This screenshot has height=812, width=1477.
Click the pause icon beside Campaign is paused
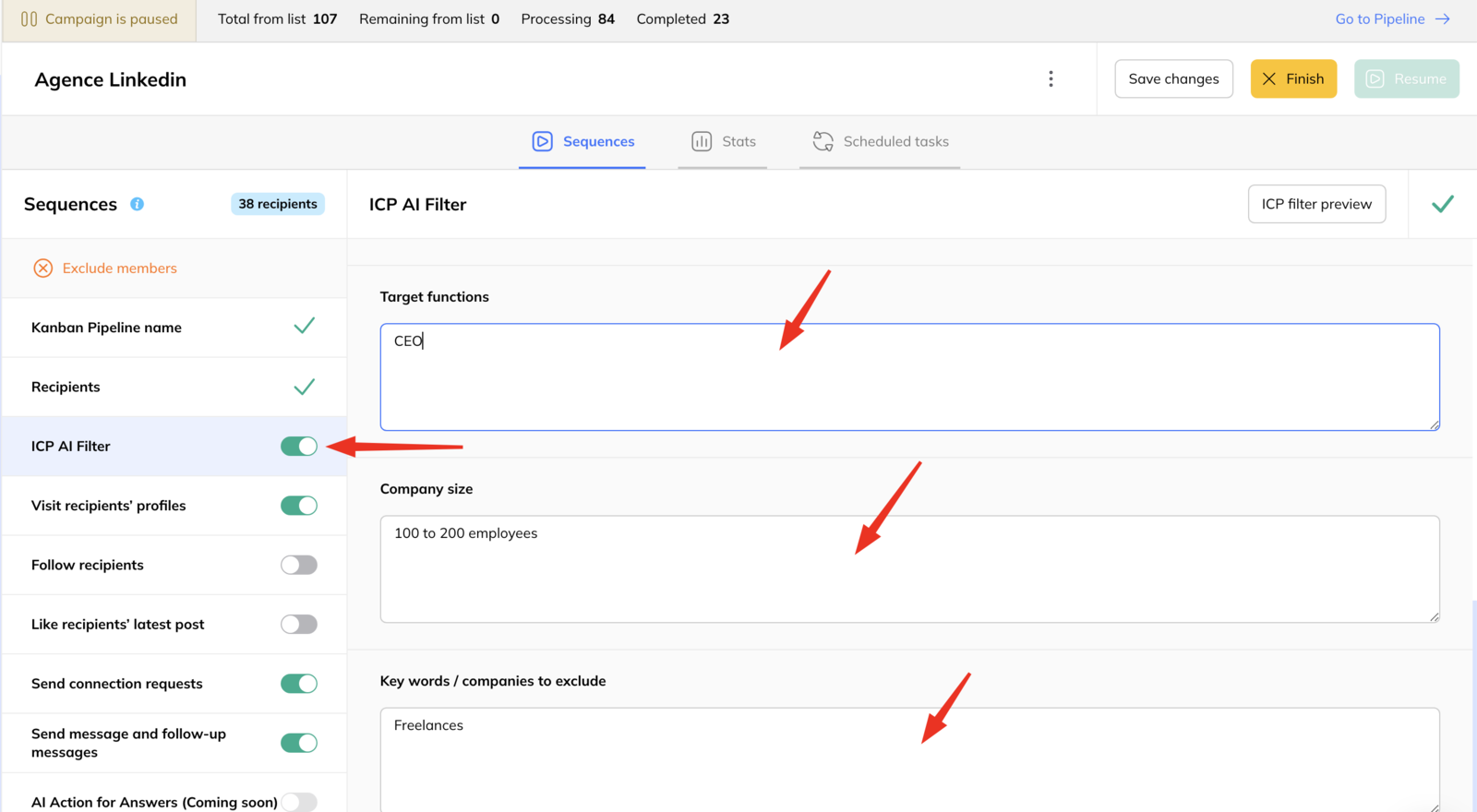(x=29, y=18)
